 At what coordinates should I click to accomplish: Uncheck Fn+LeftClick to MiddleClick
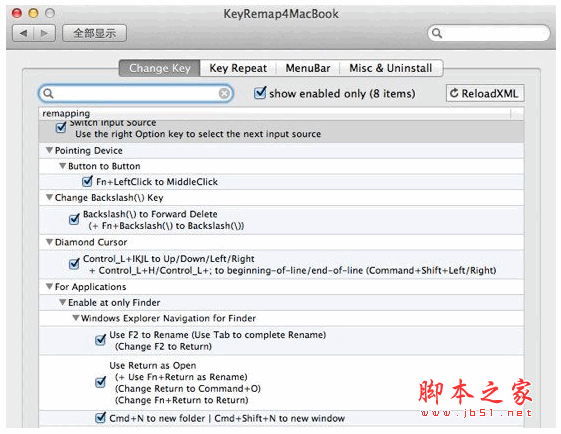(87, 181)
